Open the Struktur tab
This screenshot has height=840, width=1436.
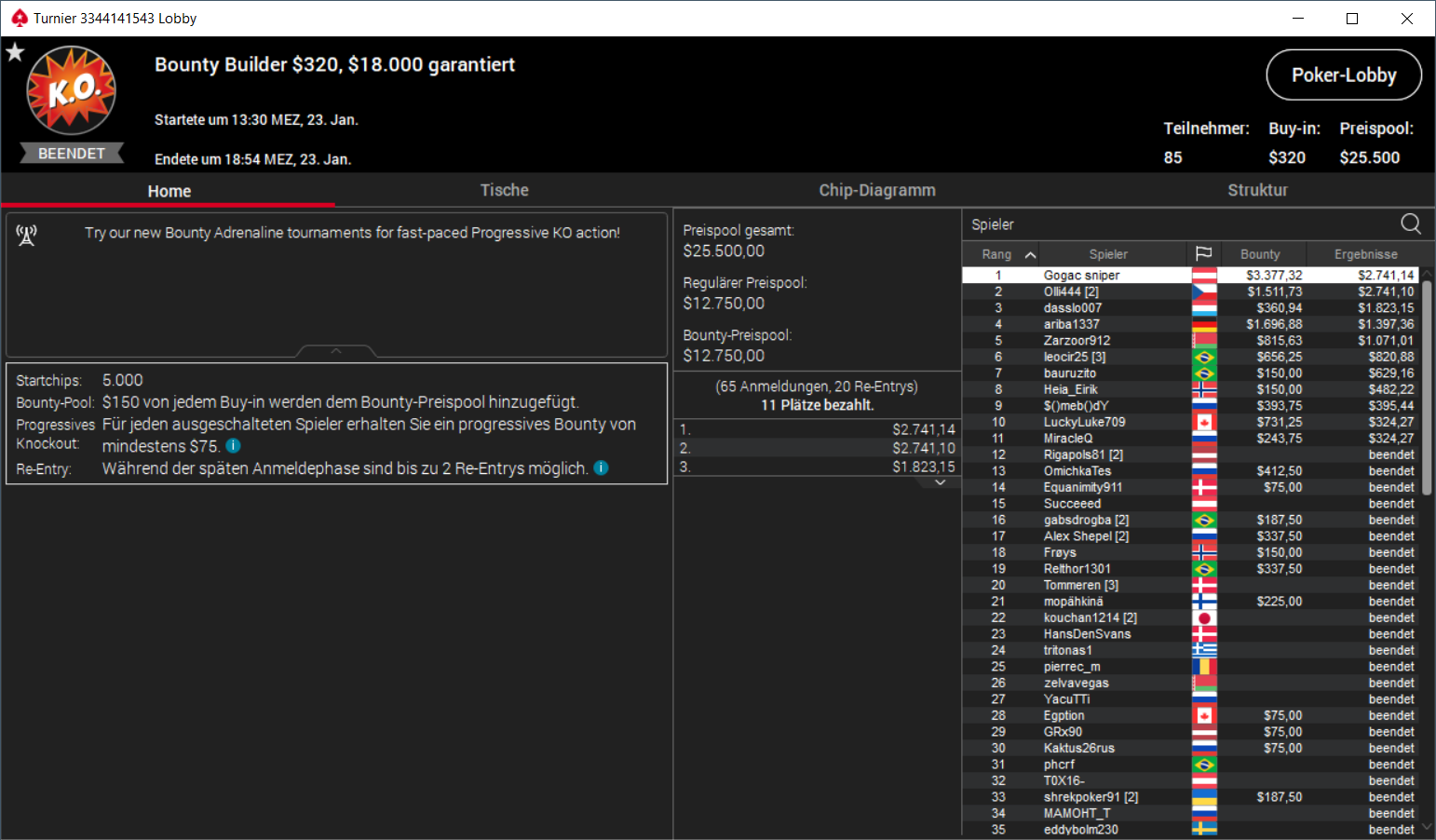pos(1257,190)
